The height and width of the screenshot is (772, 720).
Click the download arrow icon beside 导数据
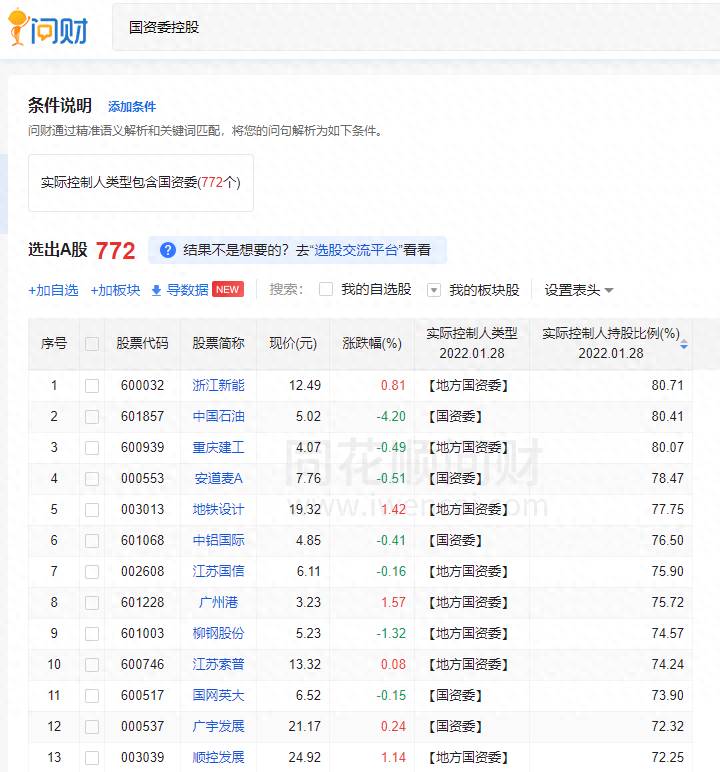coord(156,290)
